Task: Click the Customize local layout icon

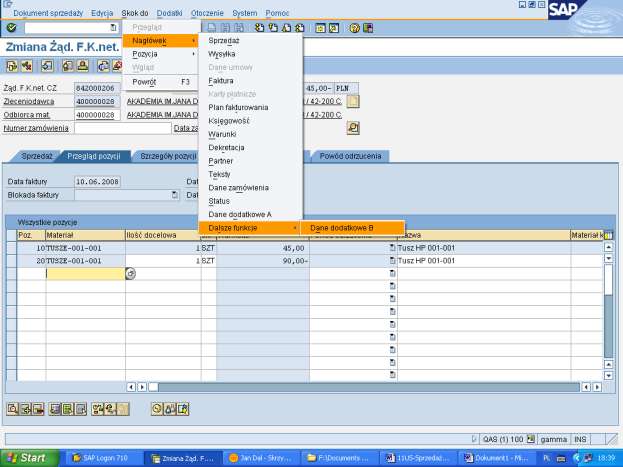Action: 368,28
